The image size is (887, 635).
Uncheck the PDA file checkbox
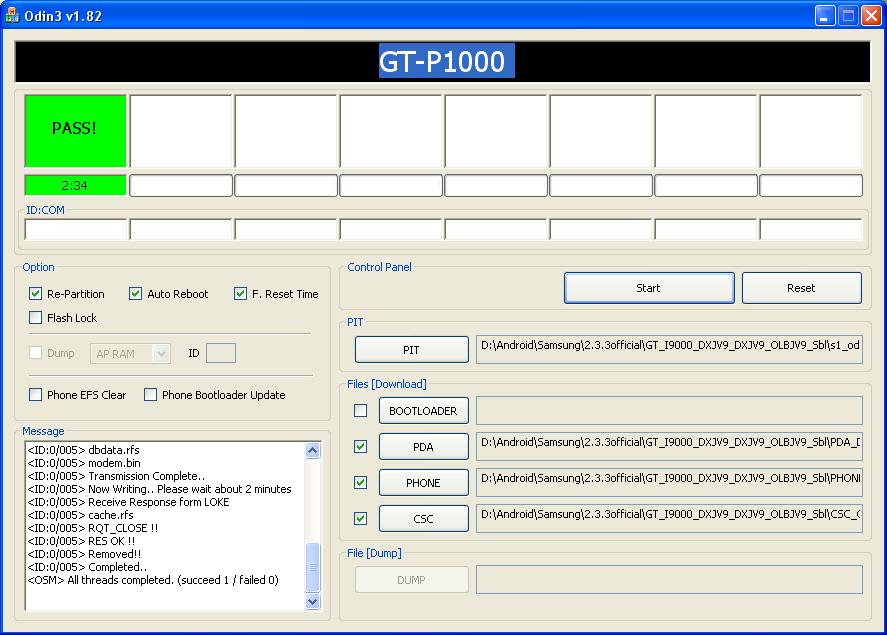(360, 447)
